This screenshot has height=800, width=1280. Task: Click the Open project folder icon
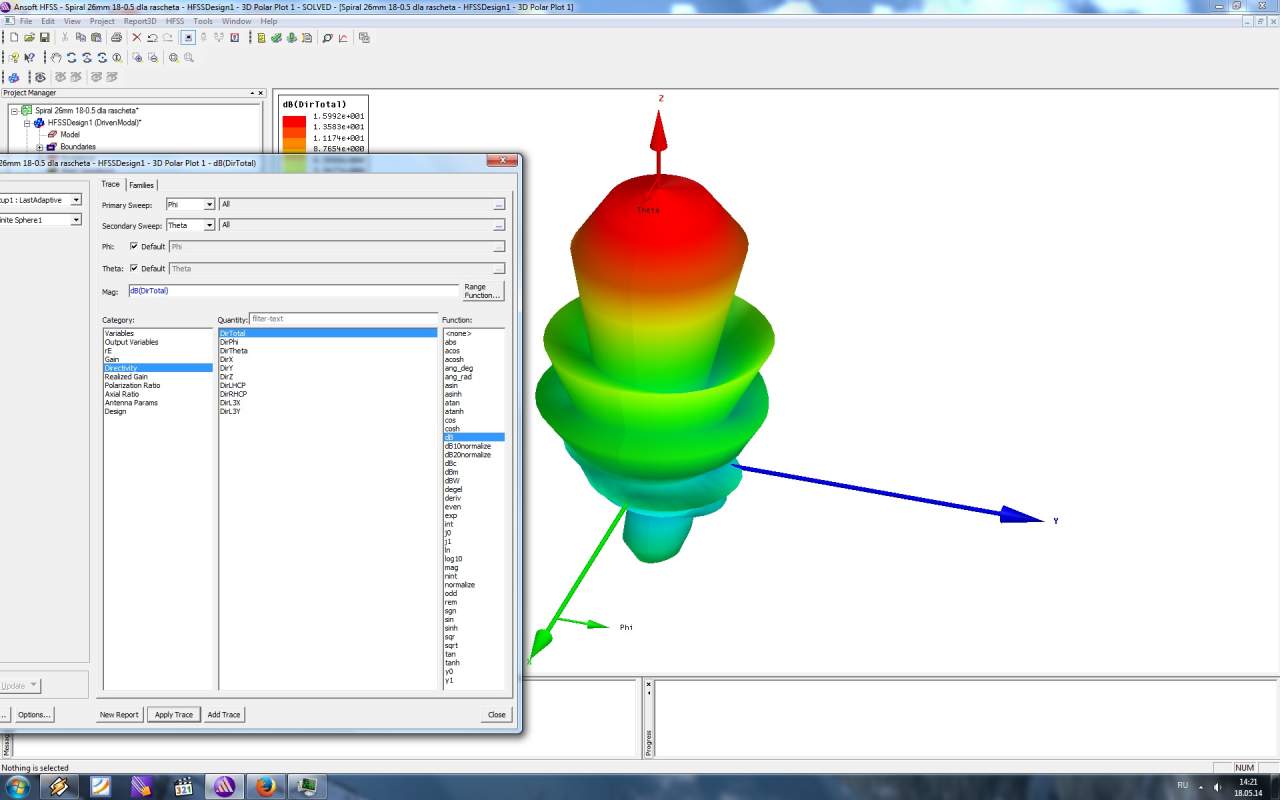pyautogui.click(x=30, y=38)
